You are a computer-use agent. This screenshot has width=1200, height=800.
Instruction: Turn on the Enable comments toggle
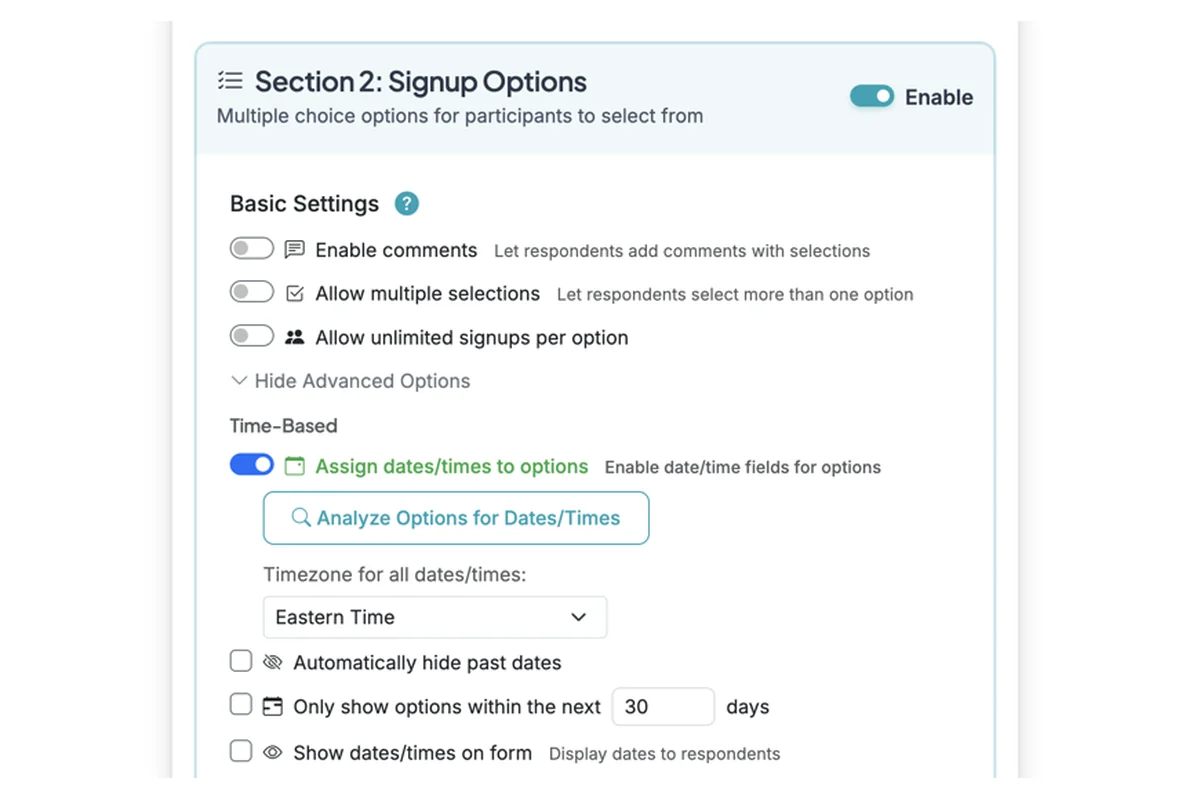[x=251, y=247]
